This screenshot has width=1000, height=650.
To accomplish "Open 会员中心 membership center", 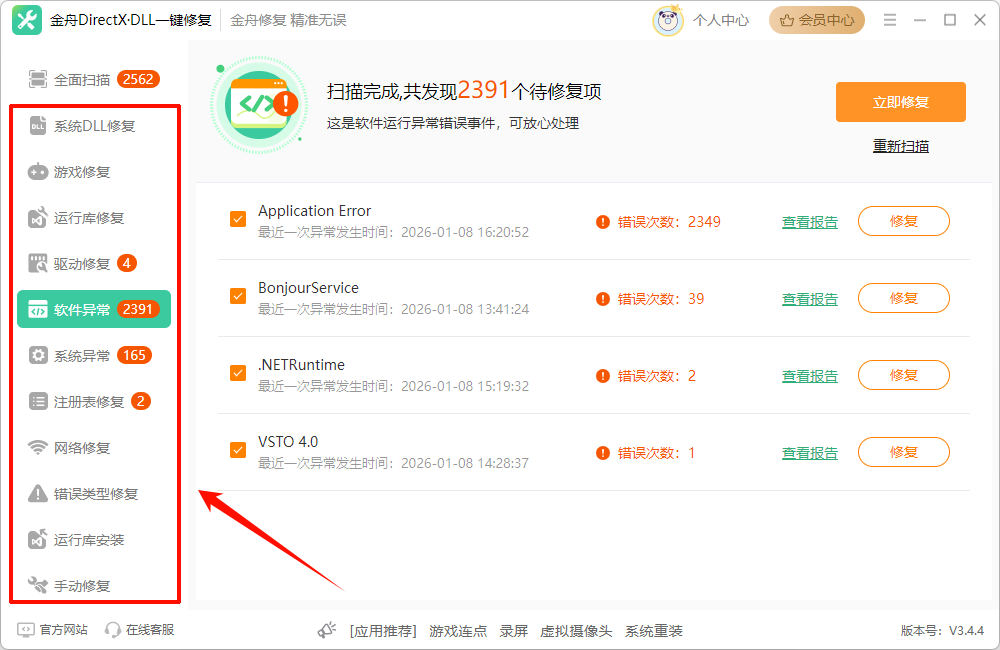I will tap(817, 19).
